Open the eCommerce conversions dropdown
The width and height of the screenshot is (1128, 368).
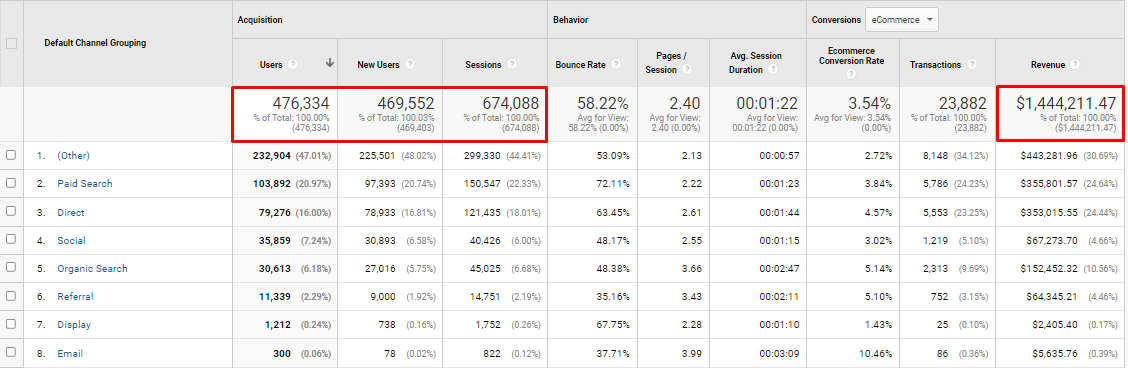click(x=901, y=20)
